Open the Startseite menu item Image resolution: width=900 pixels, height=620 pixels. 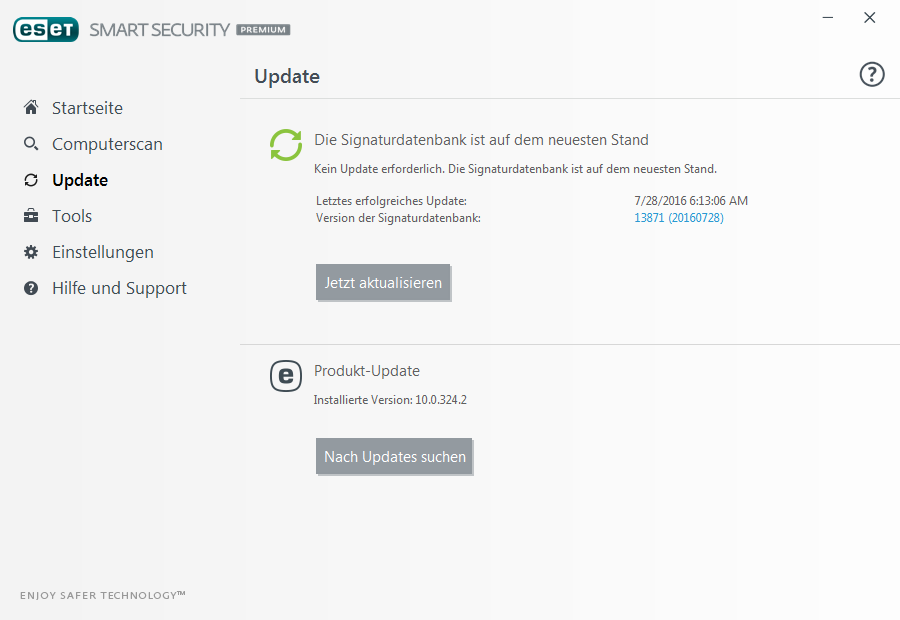click(x=87, y=108)
